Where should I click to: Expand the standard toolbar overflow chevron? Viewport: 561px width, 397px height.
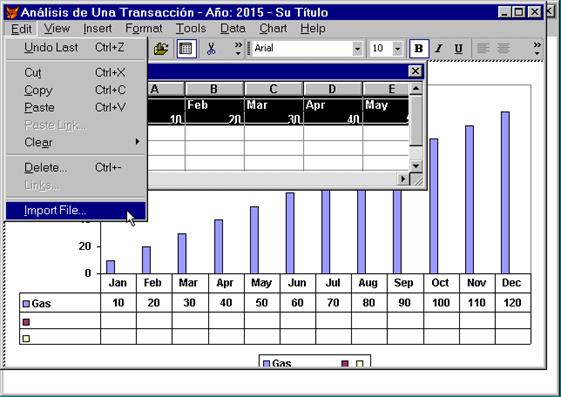[238, 49]
